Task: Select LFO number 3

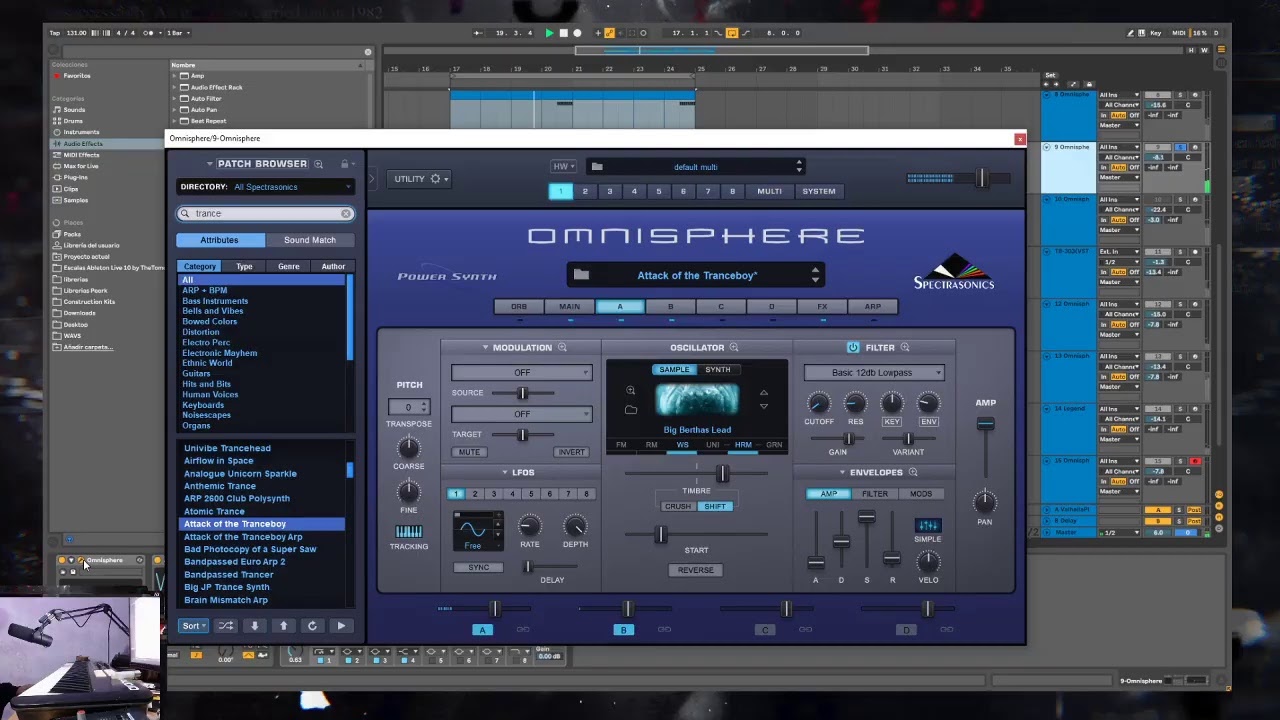Action: tap(493, 494)
